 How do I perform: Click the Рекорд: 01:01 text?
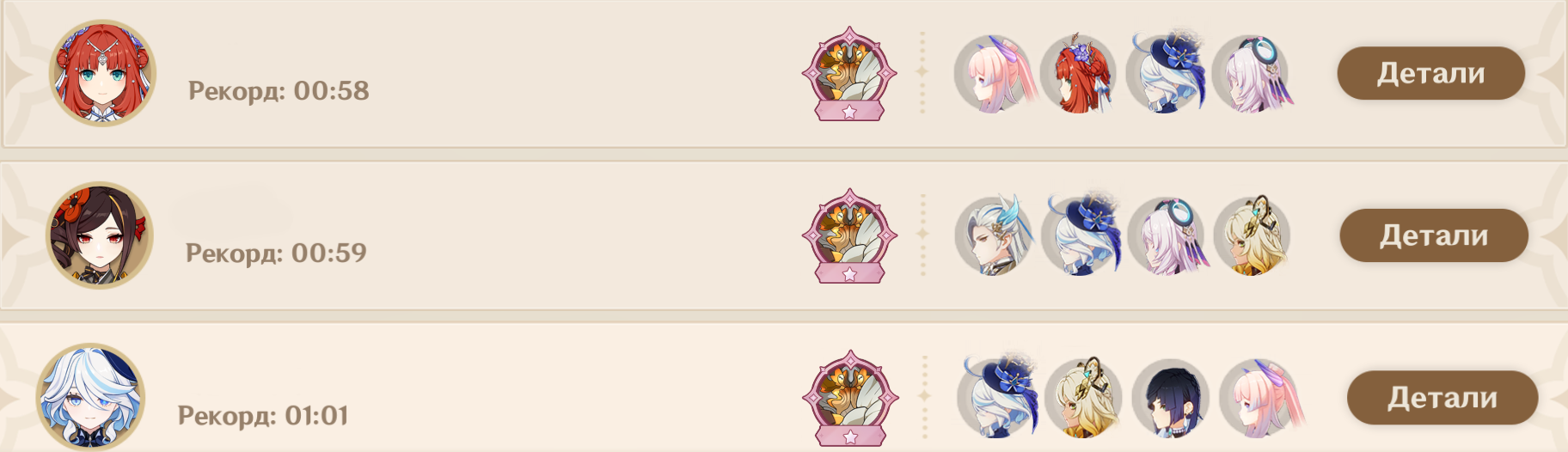tap(263, 416)
